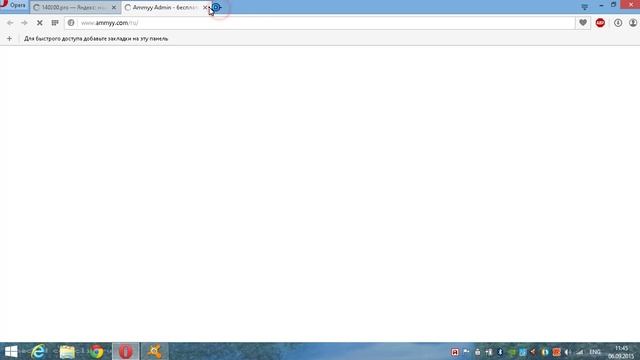Open the Opera main menu
The height and width of the screenshot is (360, 640).
tap(14, 6)
